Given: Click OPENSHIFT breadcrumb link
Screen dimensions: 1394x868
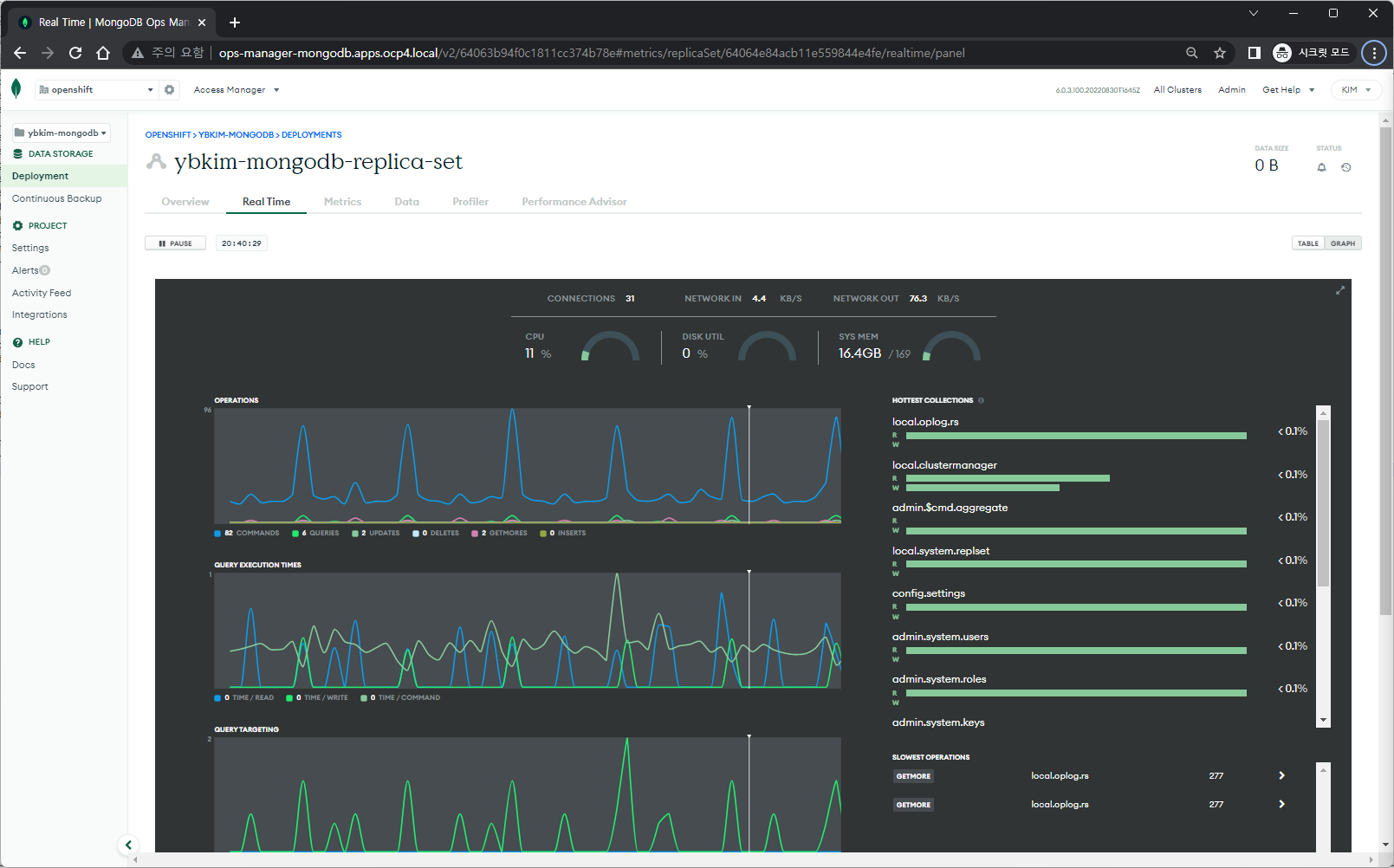Looking at the screenshot, I should 168,135.
